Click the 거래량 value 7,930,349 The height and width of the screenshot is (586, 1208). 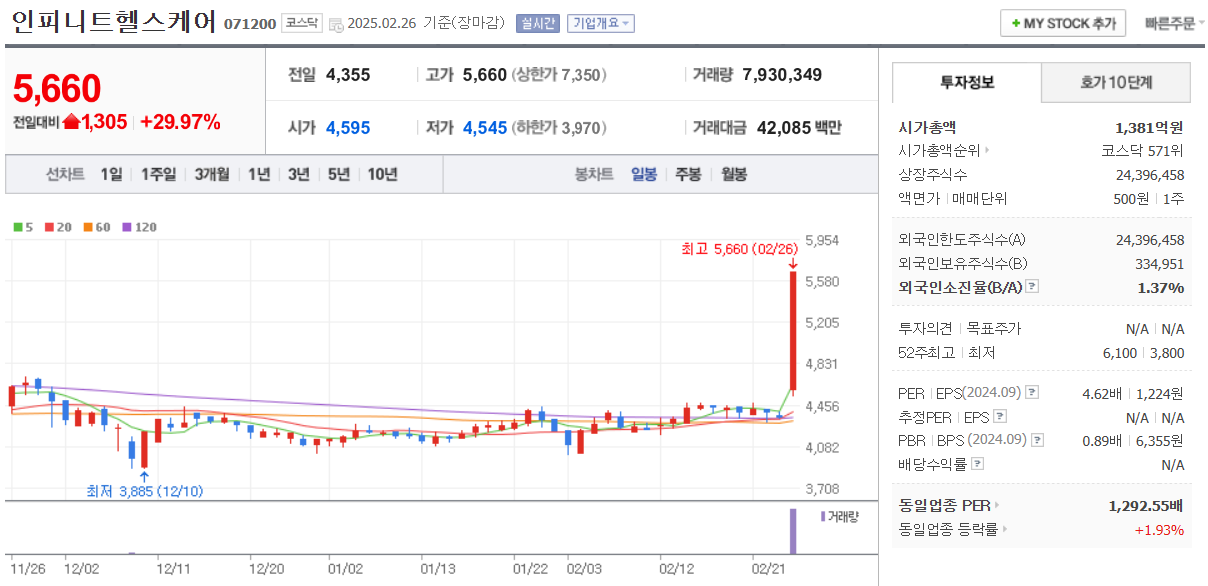pos(782,75)
